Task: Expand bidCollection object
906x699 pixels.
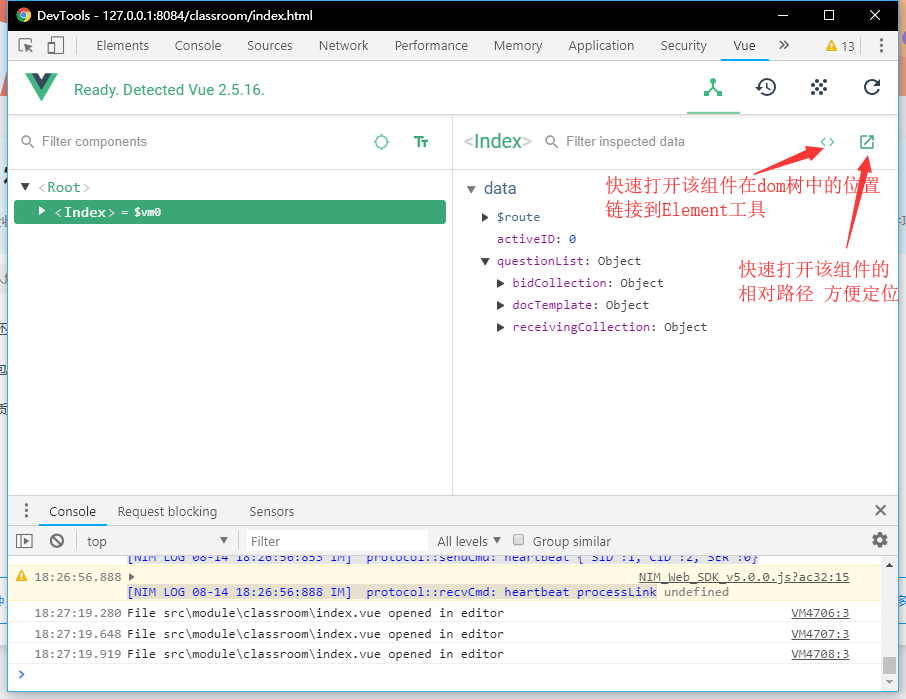Action: (x=501, y=283)
